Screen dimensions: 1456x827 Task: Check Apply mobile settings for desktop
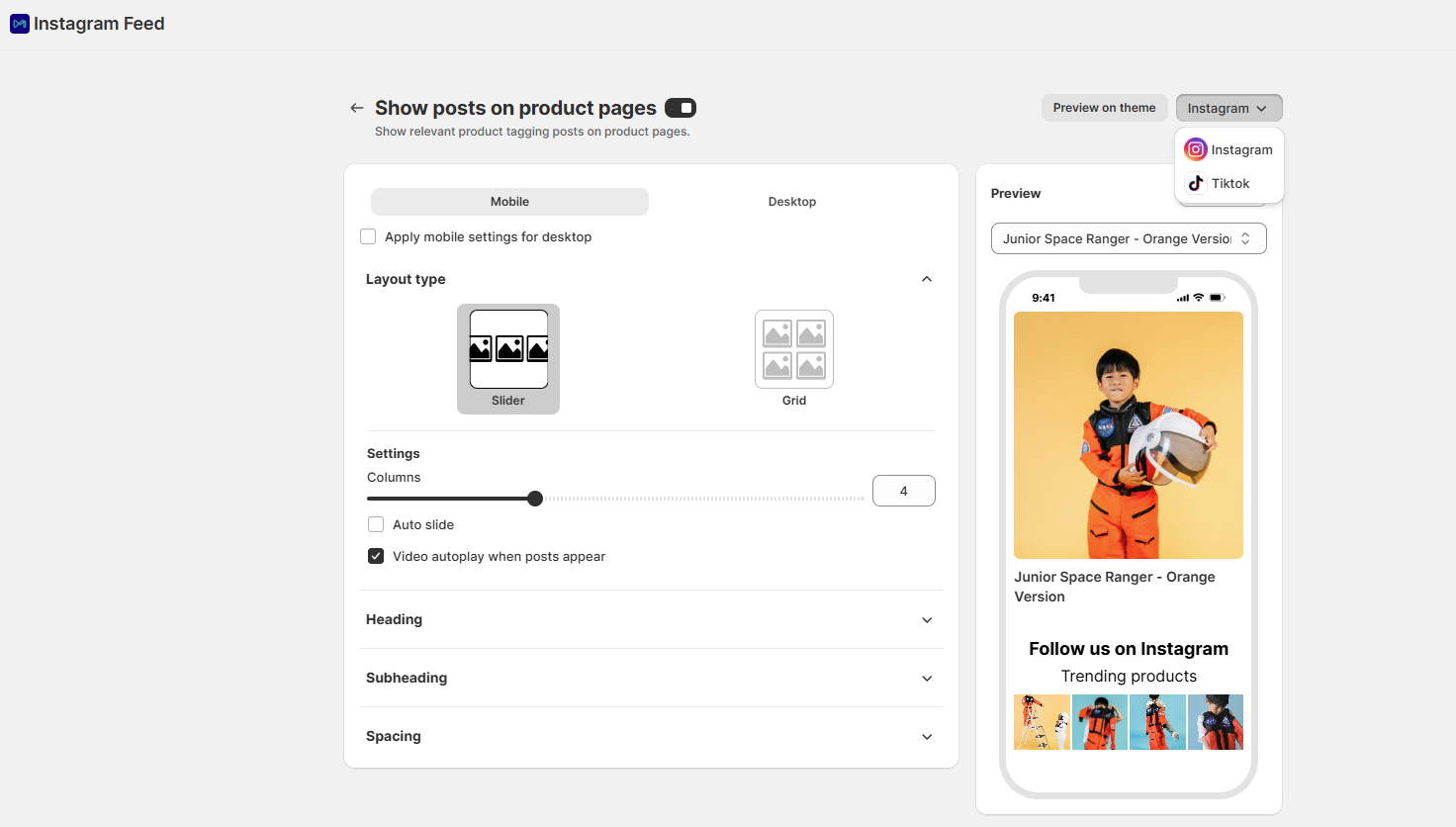(x=368, y=236)
